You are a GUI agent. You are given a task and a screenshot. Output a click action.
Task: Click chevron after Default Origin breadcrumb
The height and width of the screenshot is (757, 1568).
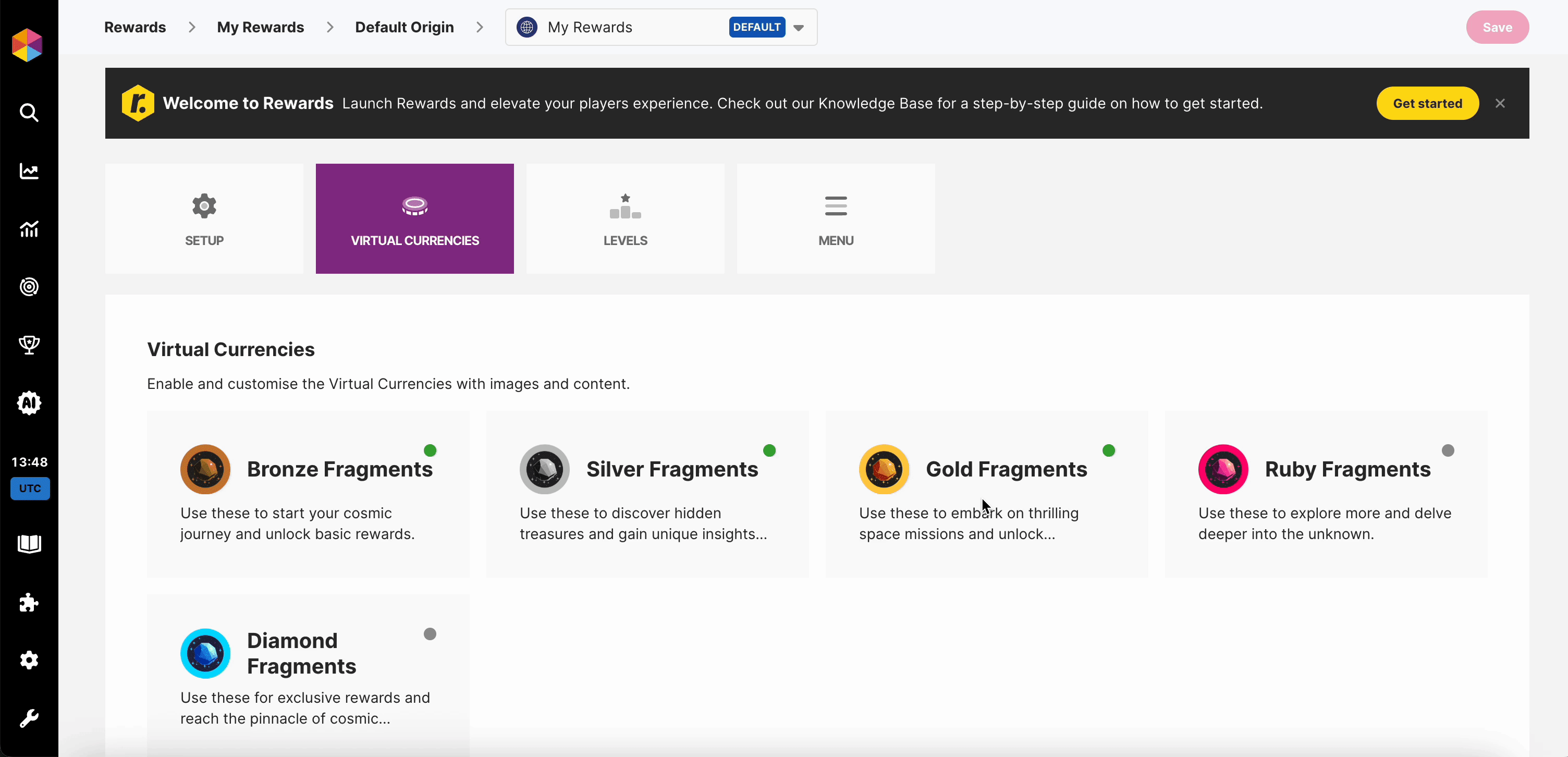tap(480, 28)
